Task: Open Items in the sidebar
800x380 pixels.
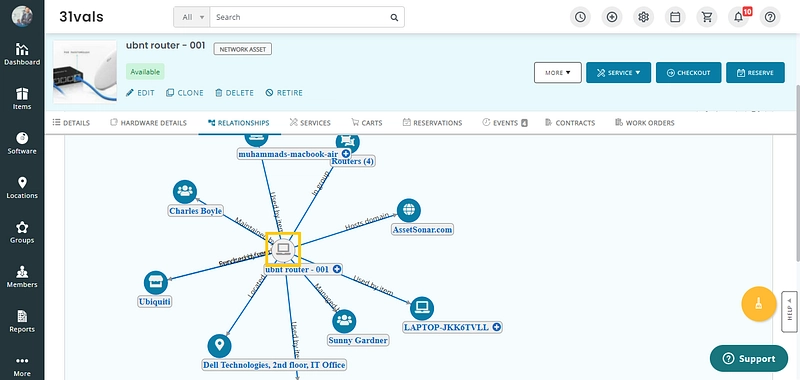Action: 22,99
